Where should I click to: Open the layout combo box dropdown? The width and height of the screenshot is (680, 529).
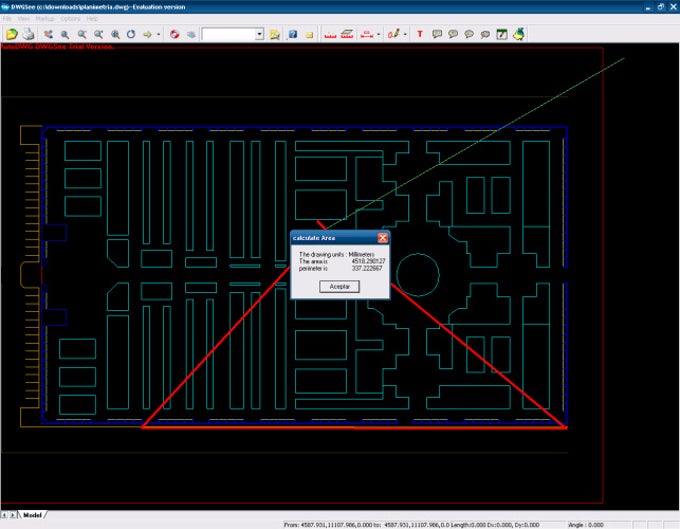[x=259, y=34]
